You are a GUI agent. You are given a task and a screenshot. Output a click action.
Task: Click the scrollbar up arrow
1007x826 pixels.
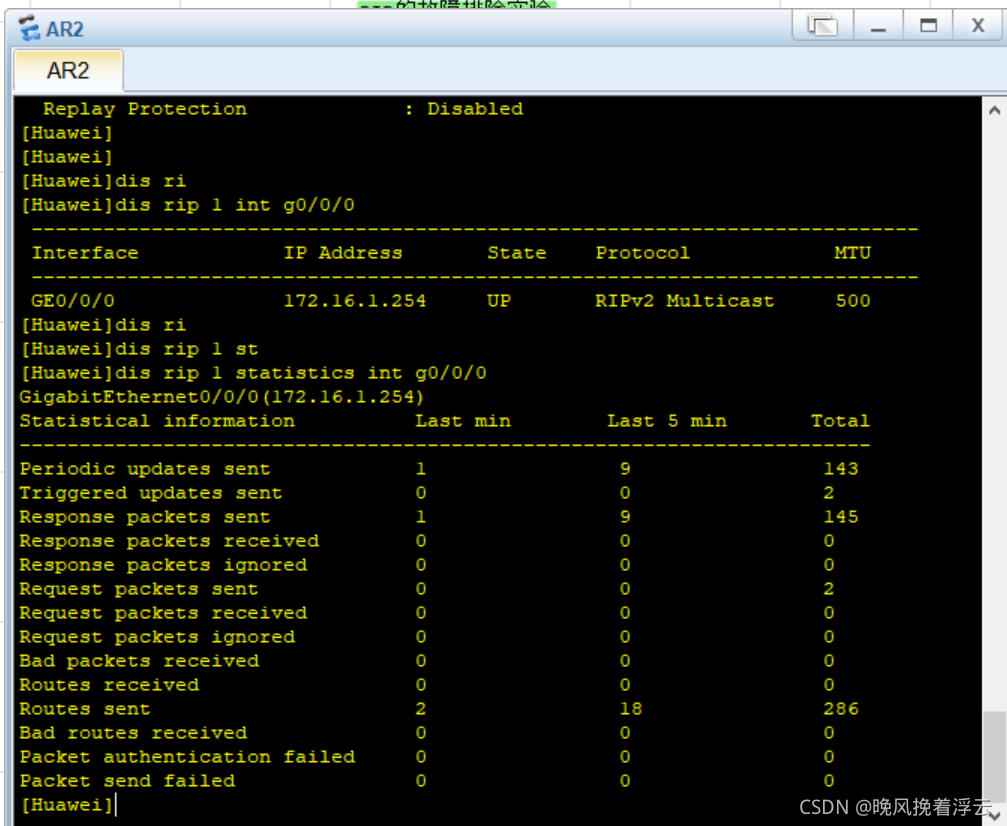[994, 110]
